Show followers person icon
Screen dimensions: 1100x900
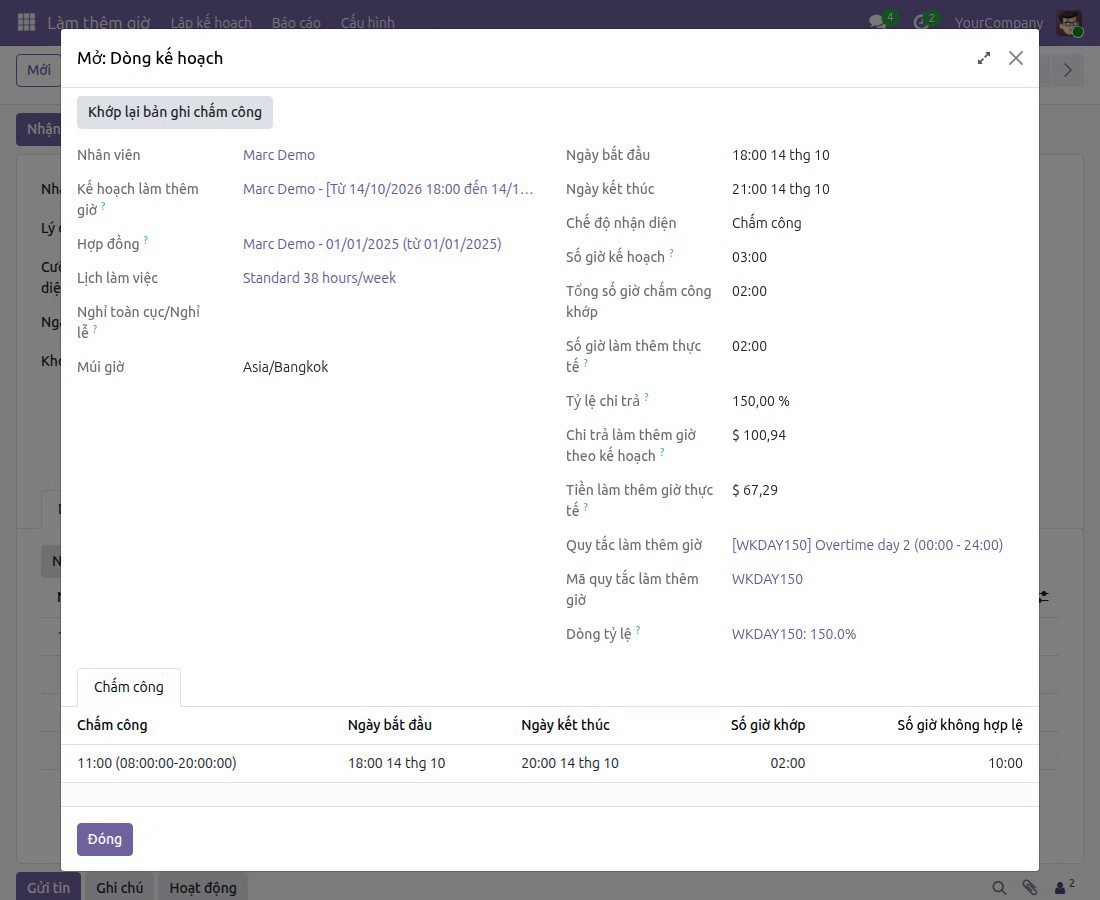(1061, 888)
